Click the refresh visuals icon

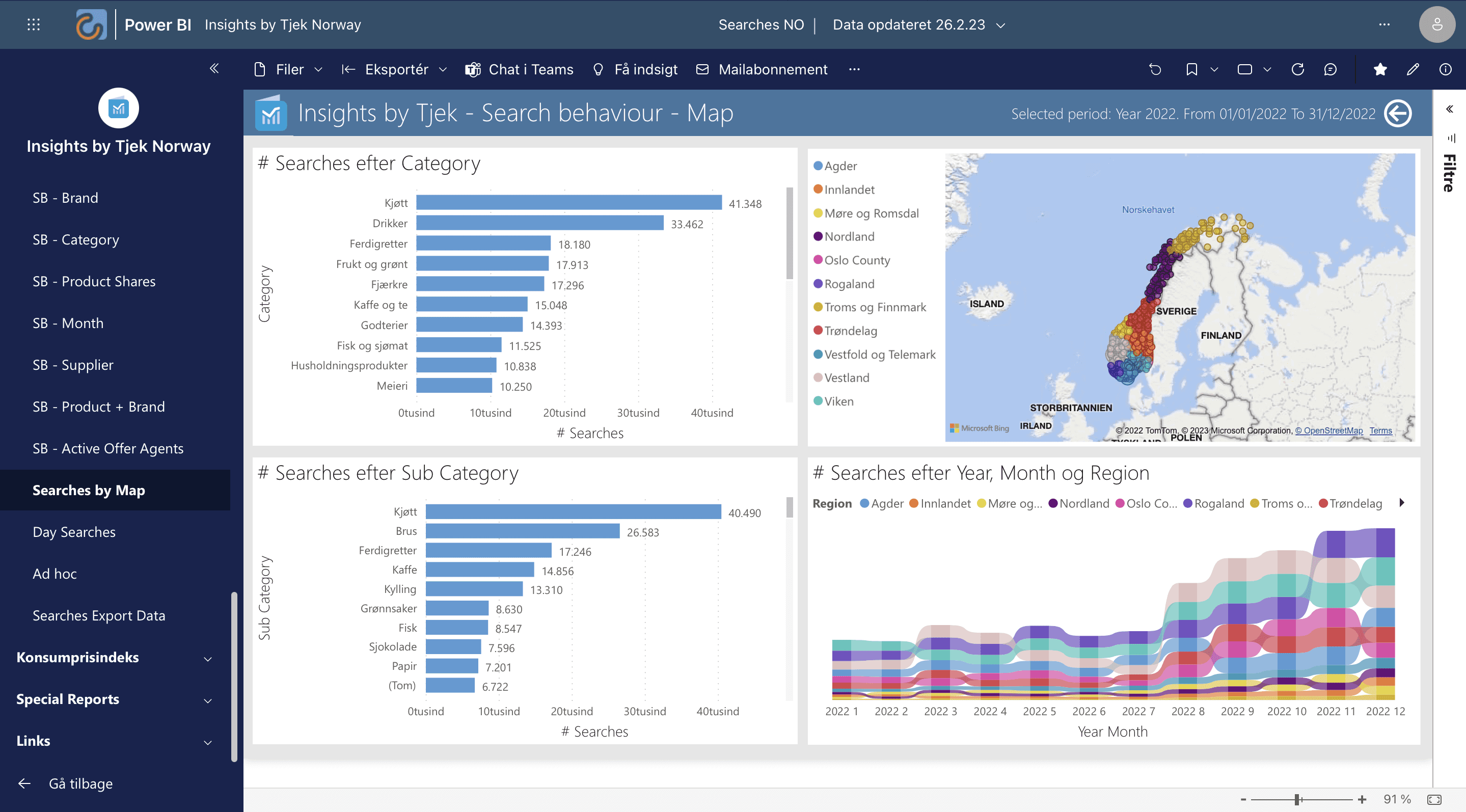pos(1297,69)
